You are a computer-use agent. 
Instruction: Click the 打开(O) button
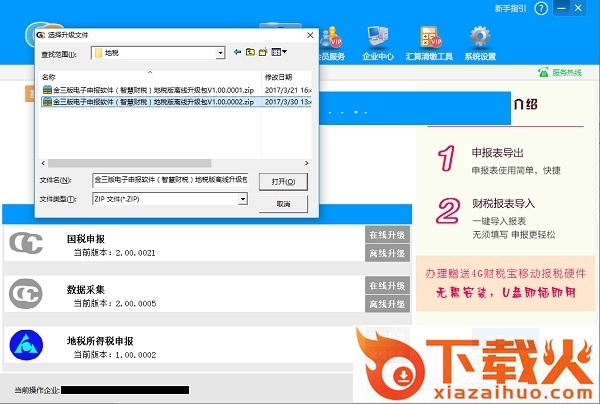coord(283,182)
